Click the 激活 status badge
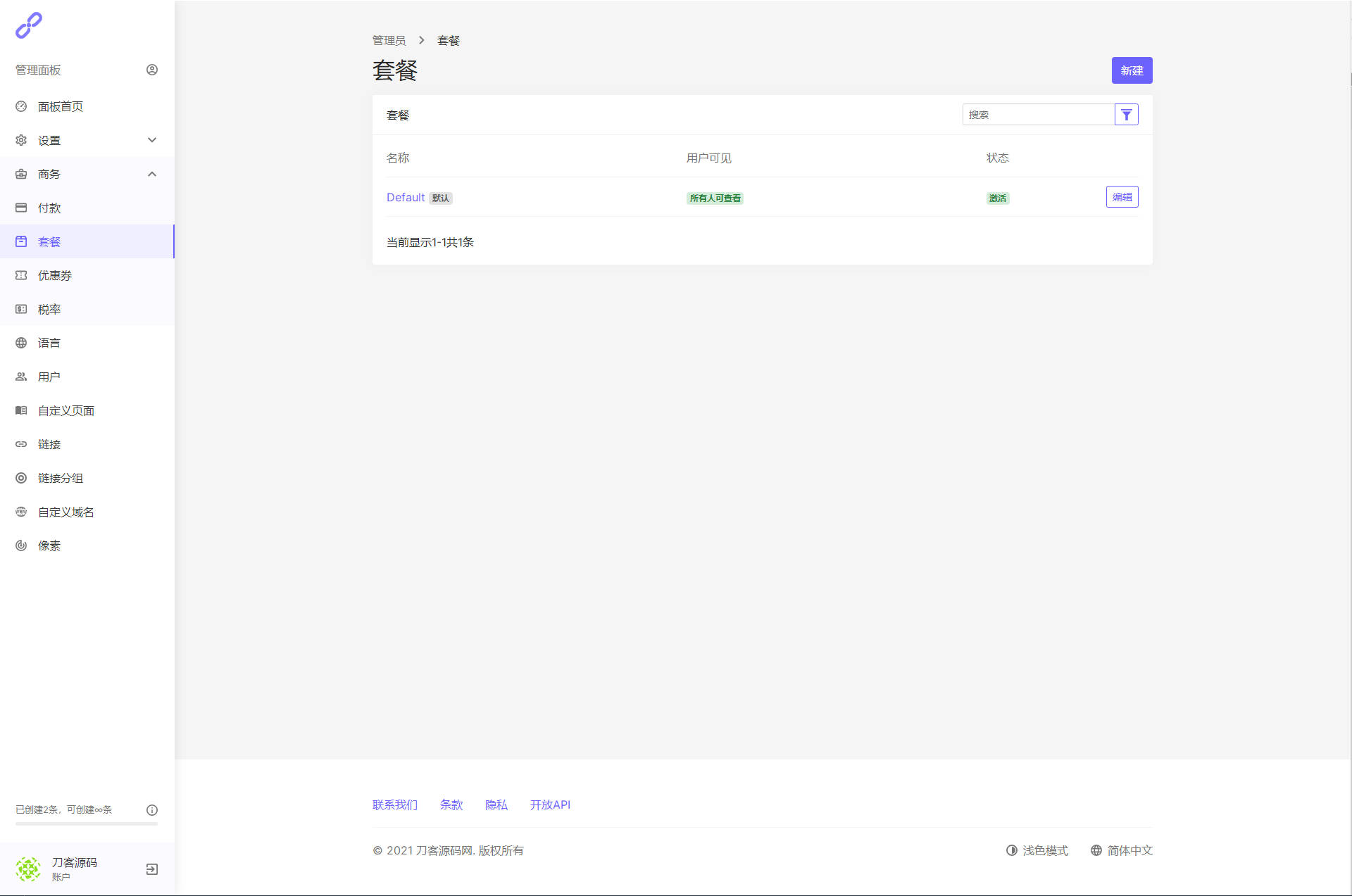 click(998, 198)
